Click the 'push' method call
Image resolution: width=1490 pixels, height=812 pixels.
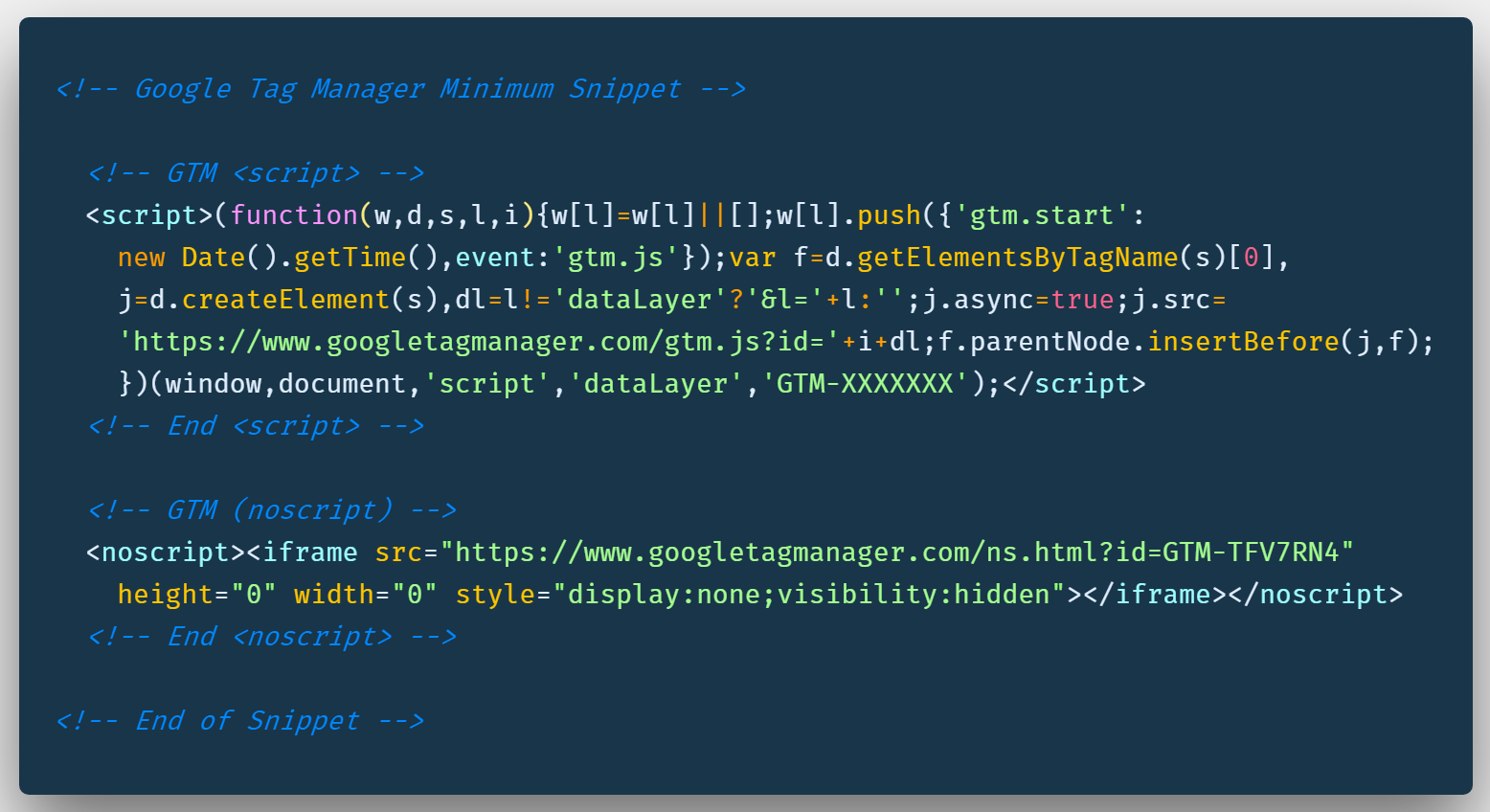coord(889,215)
